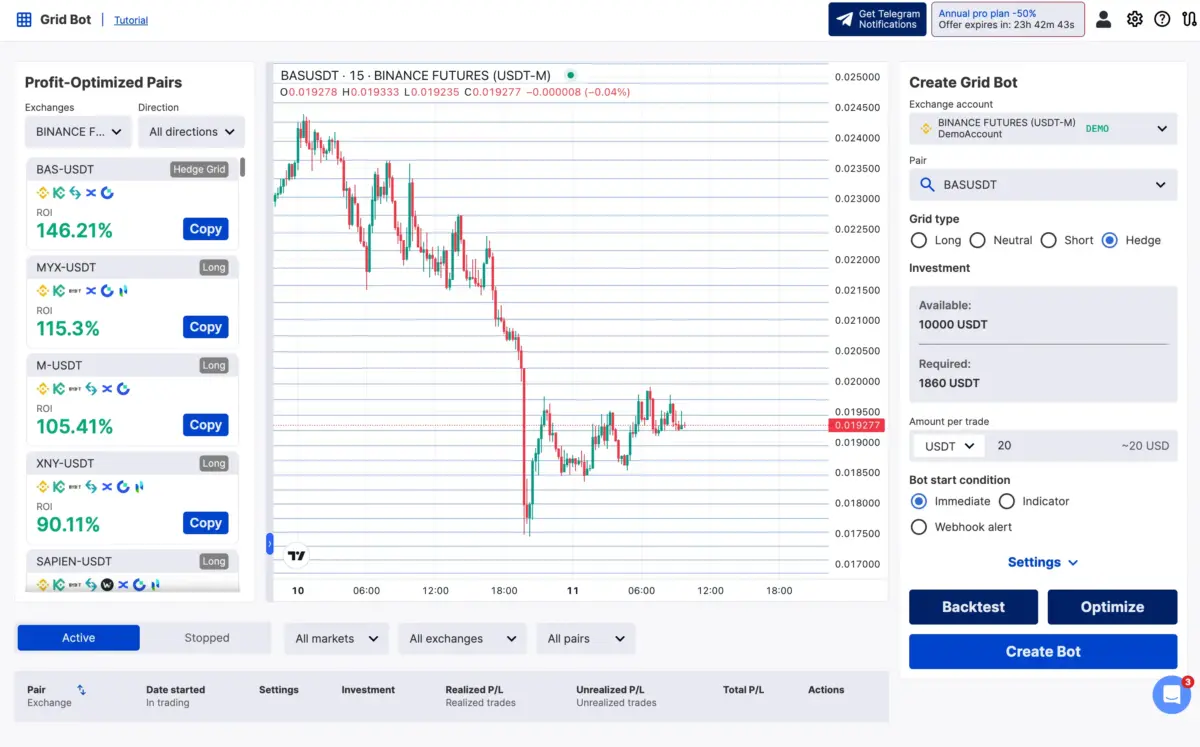Click KuCoin icon in M-USDT card
Screen dimensions: 1200x747
59,388
